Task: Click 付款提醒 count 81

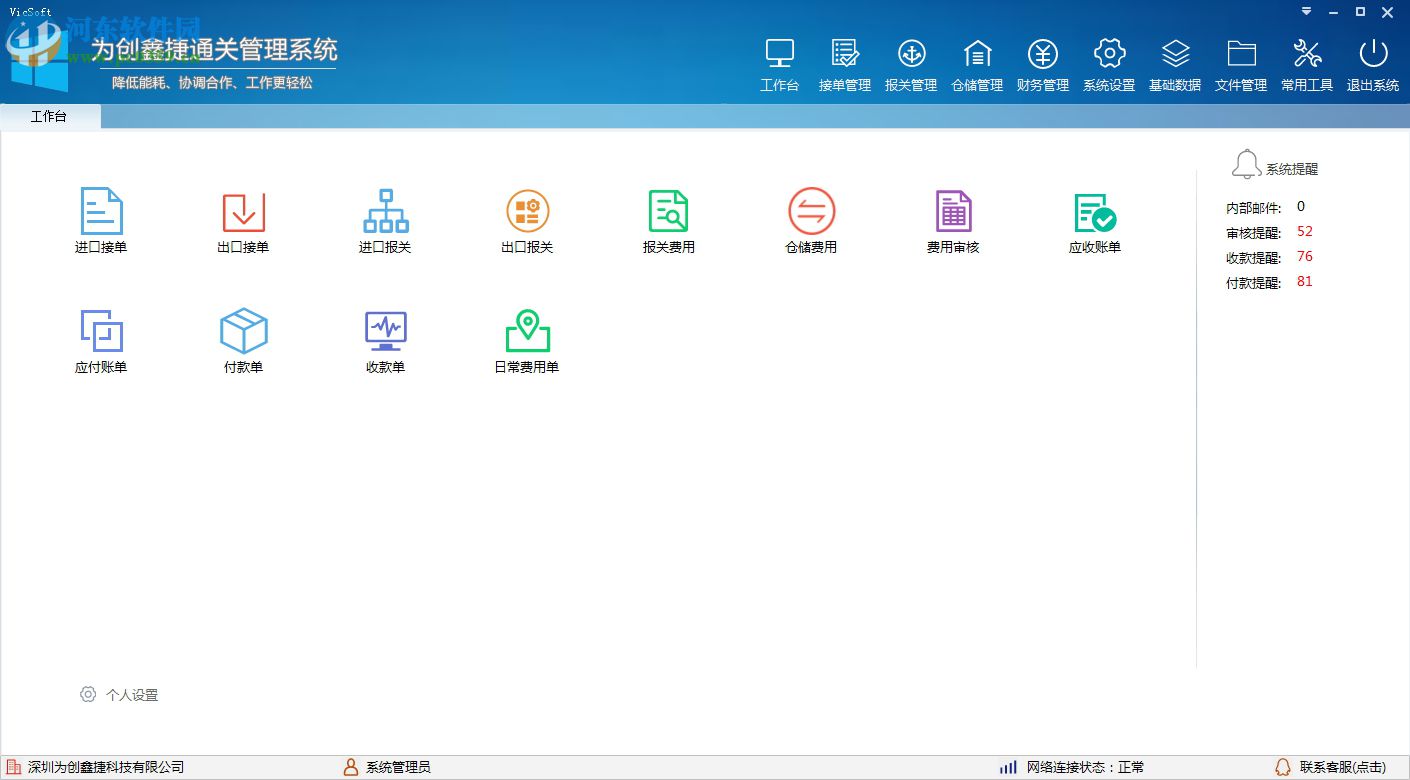Action: [x=1304, y=282]
